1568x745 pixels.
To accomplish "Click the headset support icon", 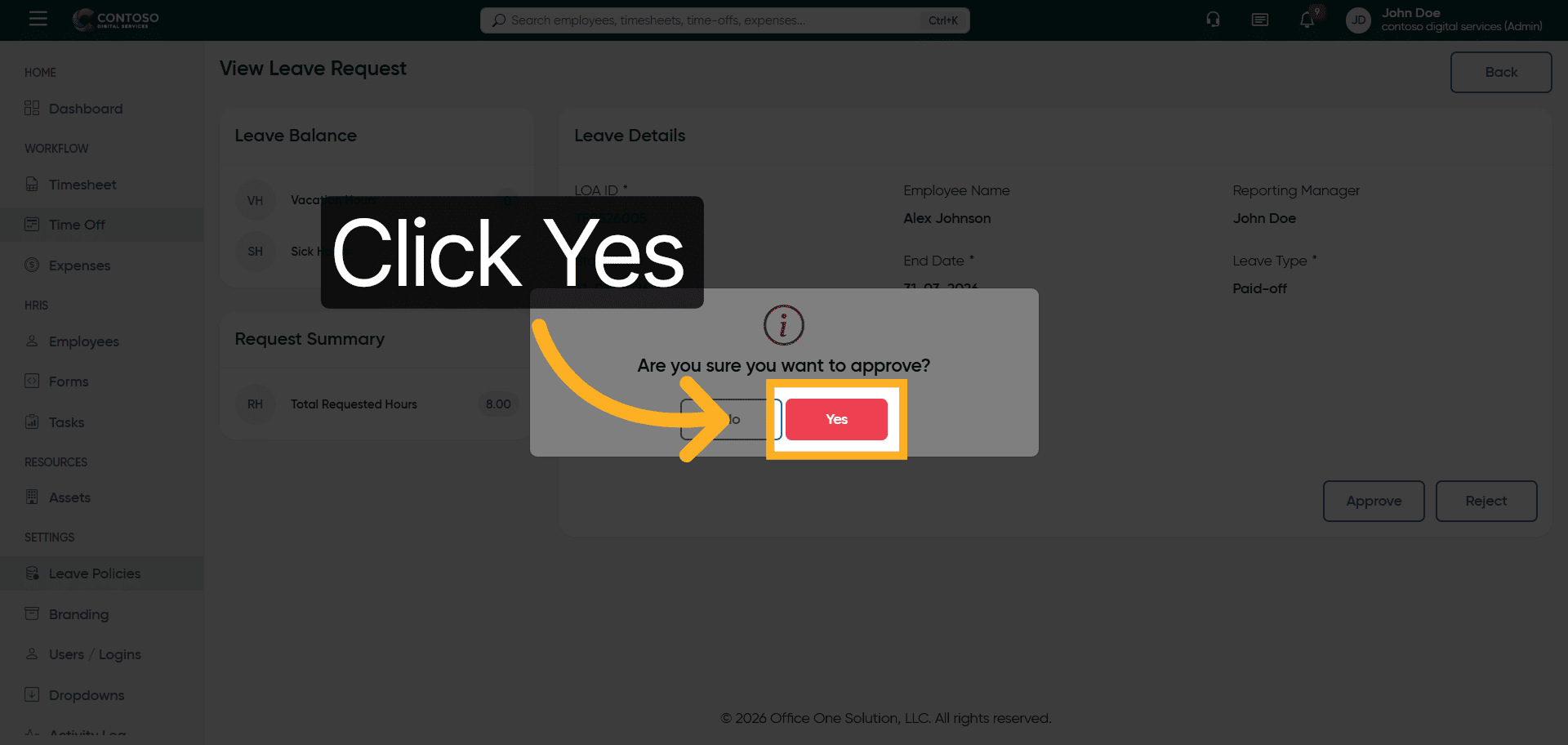I will point(1213,20).
